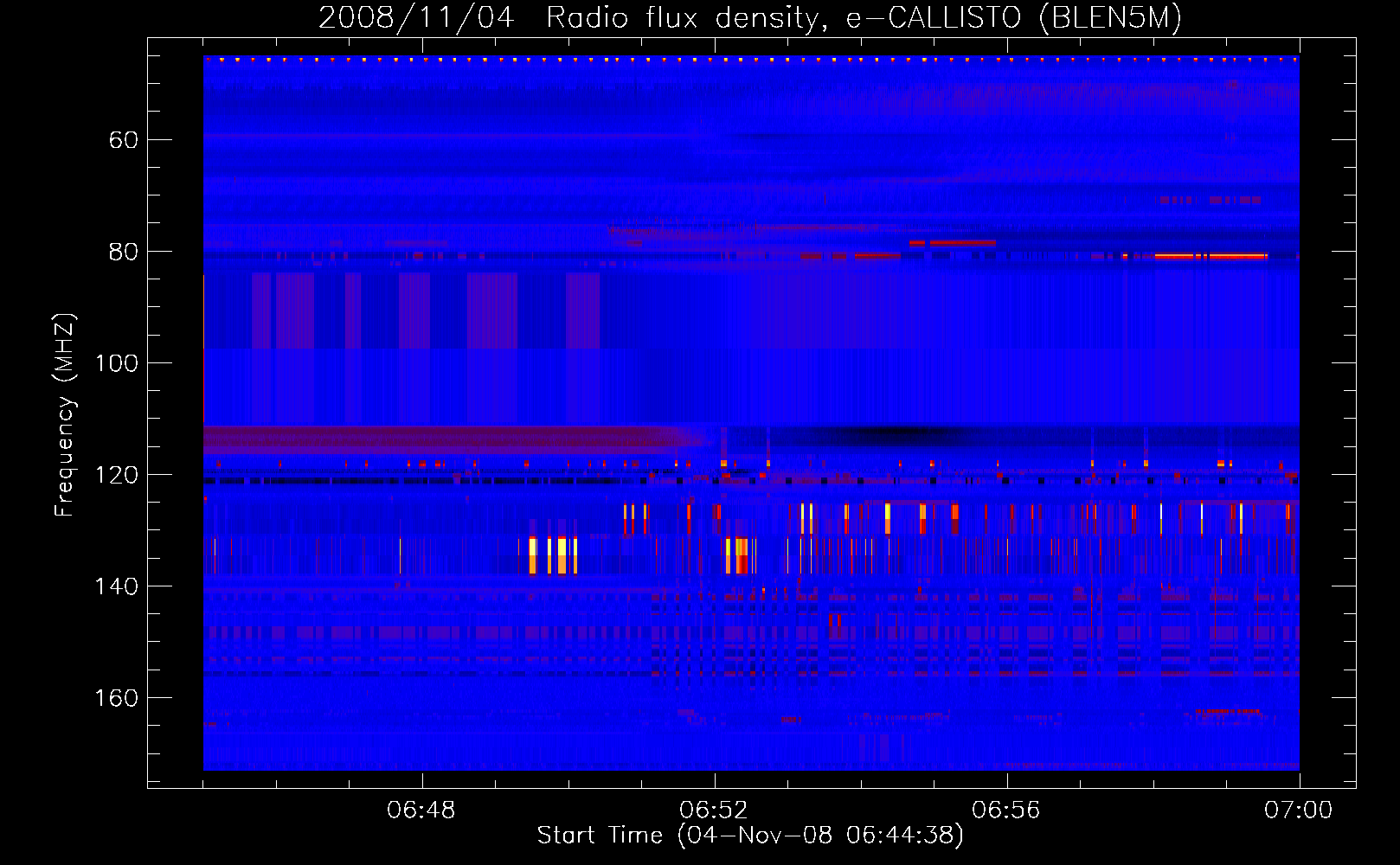Click the 60 frequency tick label
This screenshot has height=865, width=1400.
(123, 140)
